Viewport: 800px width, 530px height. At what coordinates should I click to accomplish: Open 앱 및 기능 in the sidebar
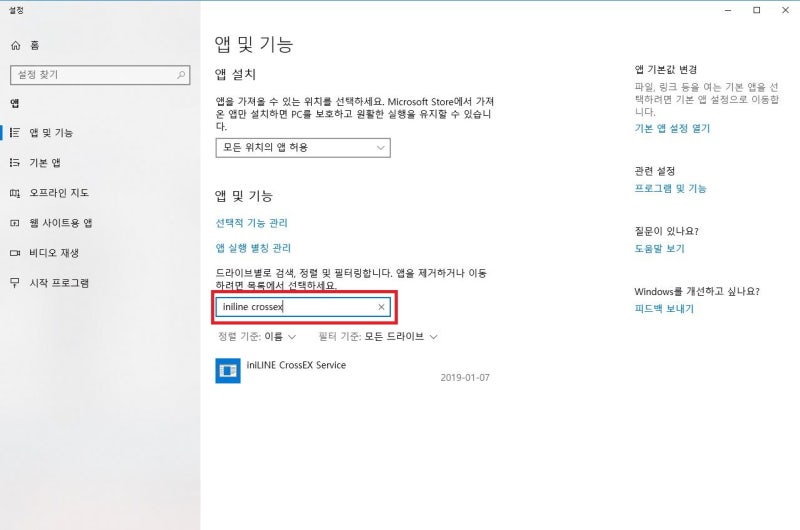click(100, 133)
